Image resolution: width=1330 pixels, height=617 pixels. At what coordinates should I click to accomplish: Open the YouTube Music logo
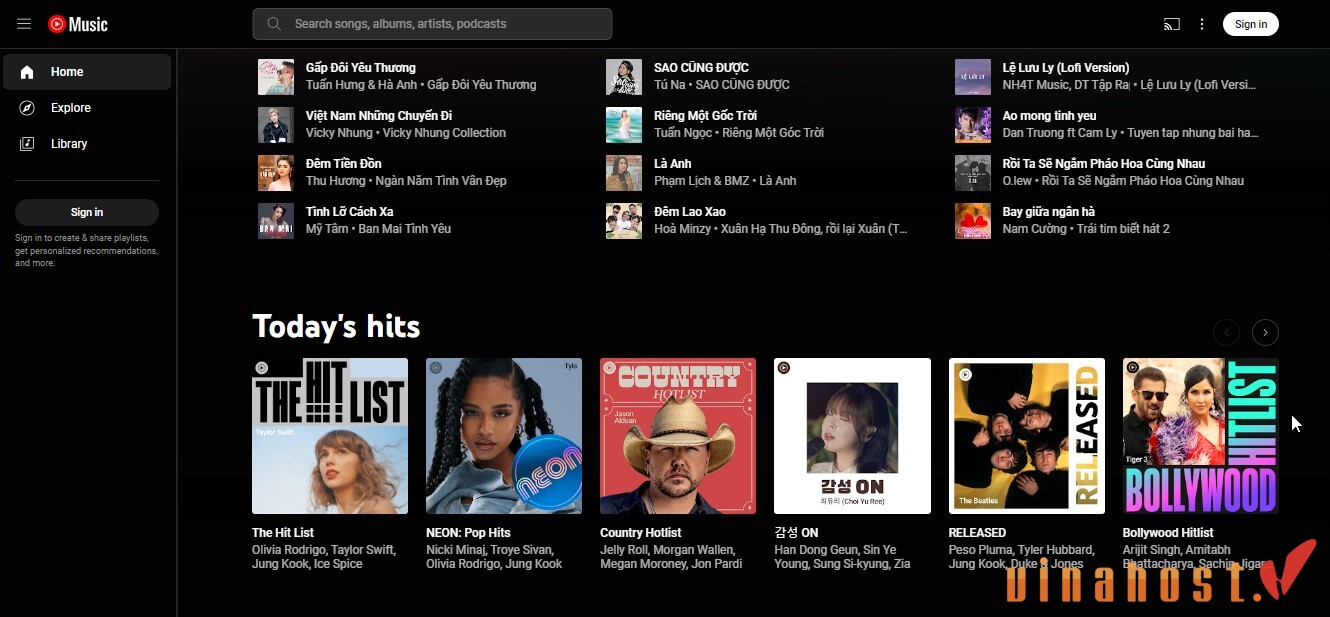tap(77, 23)
